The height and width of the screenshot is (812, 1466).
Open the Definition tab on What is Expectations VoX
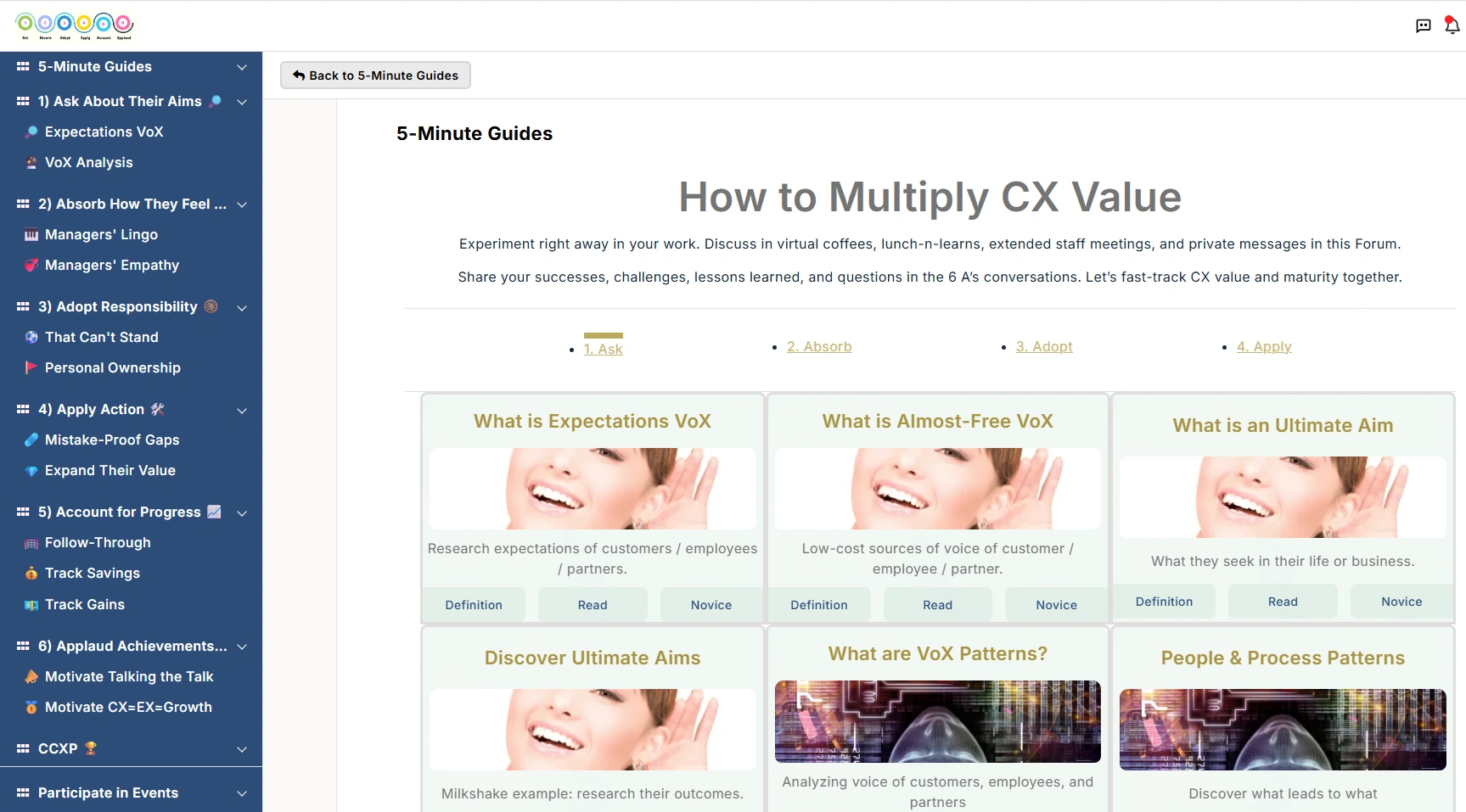[x=474, y=604]
